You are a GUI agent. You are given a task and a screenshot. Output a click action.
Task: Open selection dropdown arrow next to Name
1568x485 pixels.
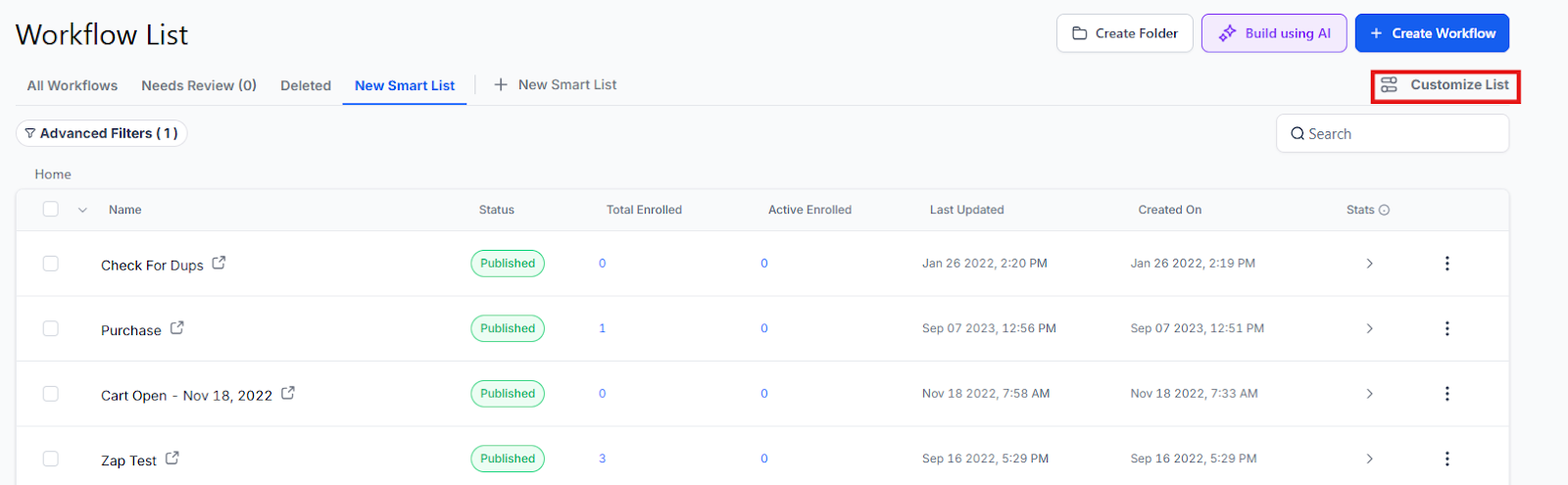[82, 210]
